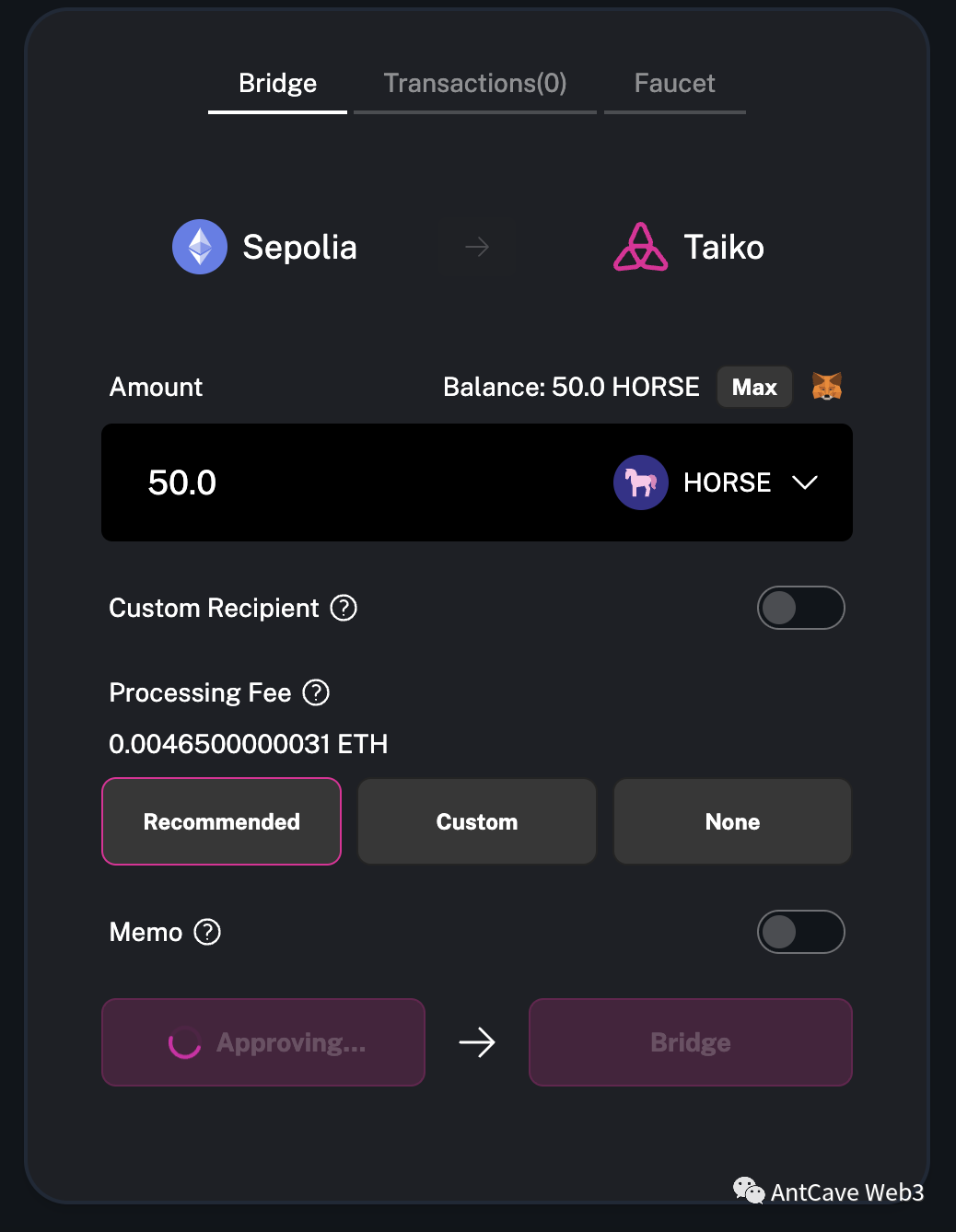
Task: Click the Approving button with spinner
Action: click(x=262, y=1042)
